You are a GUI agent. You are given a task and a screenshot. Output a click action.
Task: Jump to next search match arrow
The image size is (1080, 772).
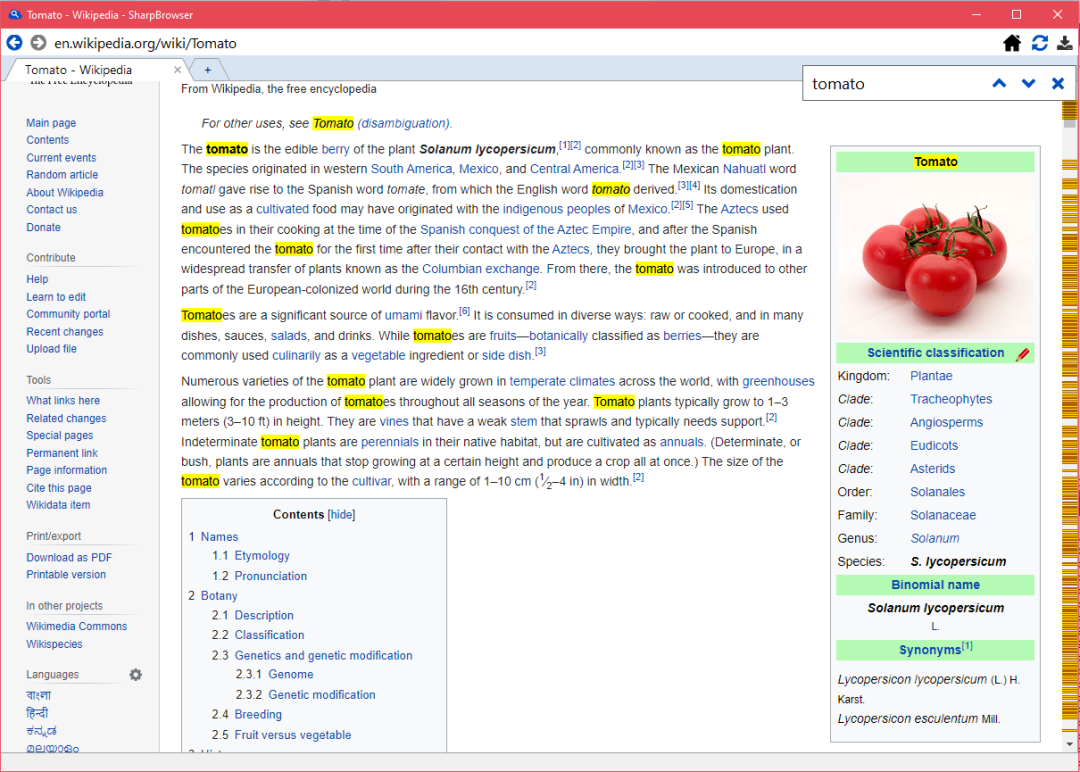(1028, 84)
